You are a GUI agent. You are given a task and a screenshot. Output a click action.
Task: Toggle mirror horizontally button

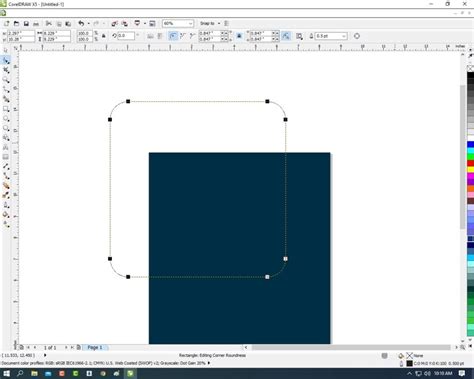click(x=150, y=36)
